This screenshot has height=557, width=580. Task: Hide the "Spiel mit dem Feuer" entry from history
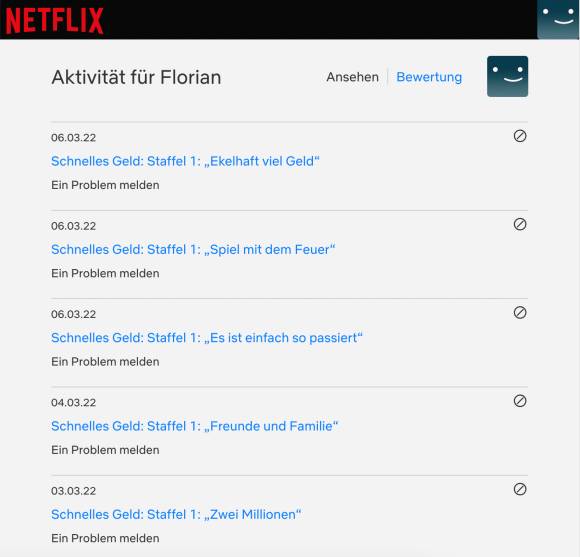tap(520, 224)
